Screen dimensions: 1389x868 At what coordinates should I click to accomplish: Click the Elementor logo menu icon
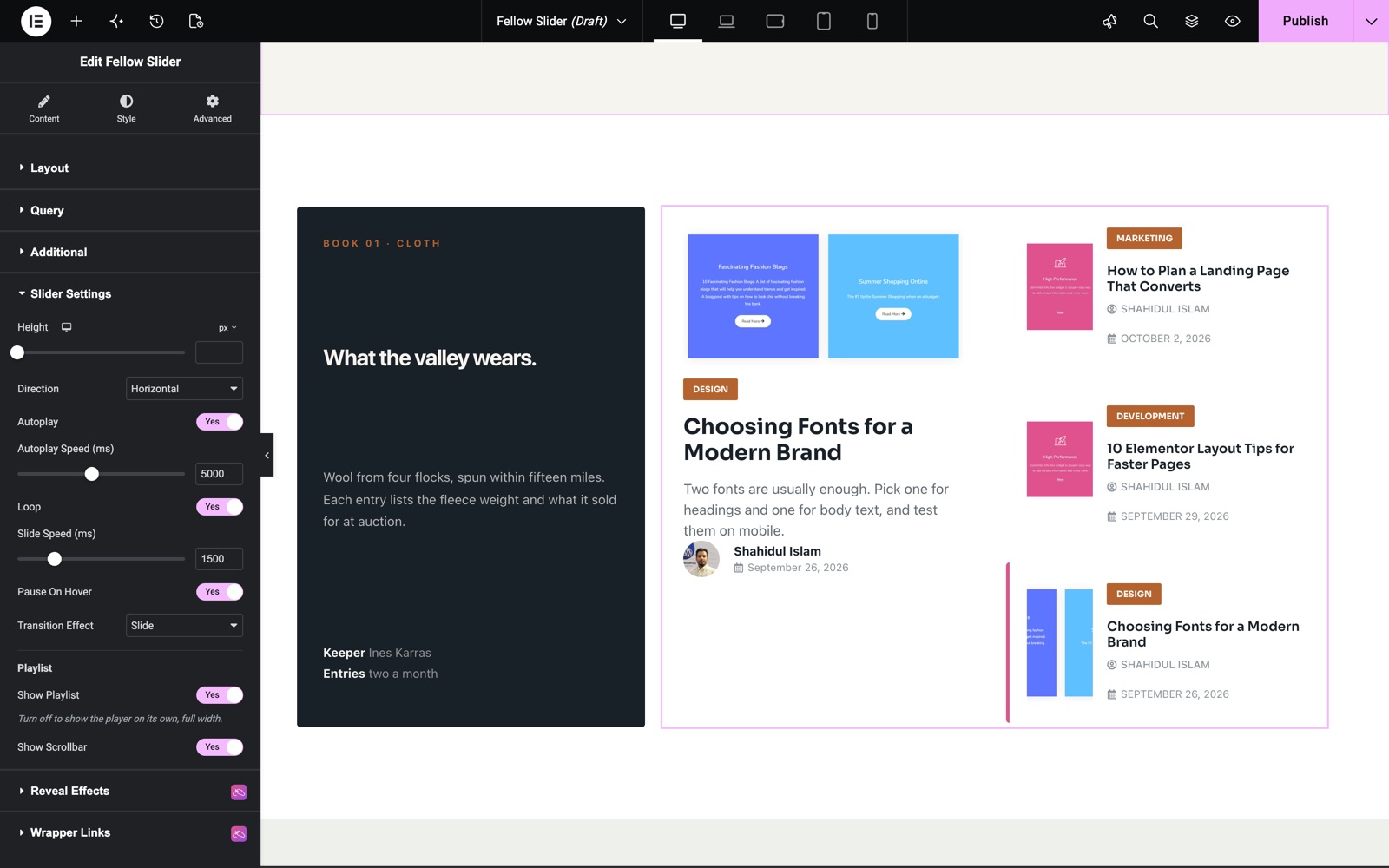click(x=36, y=21)
